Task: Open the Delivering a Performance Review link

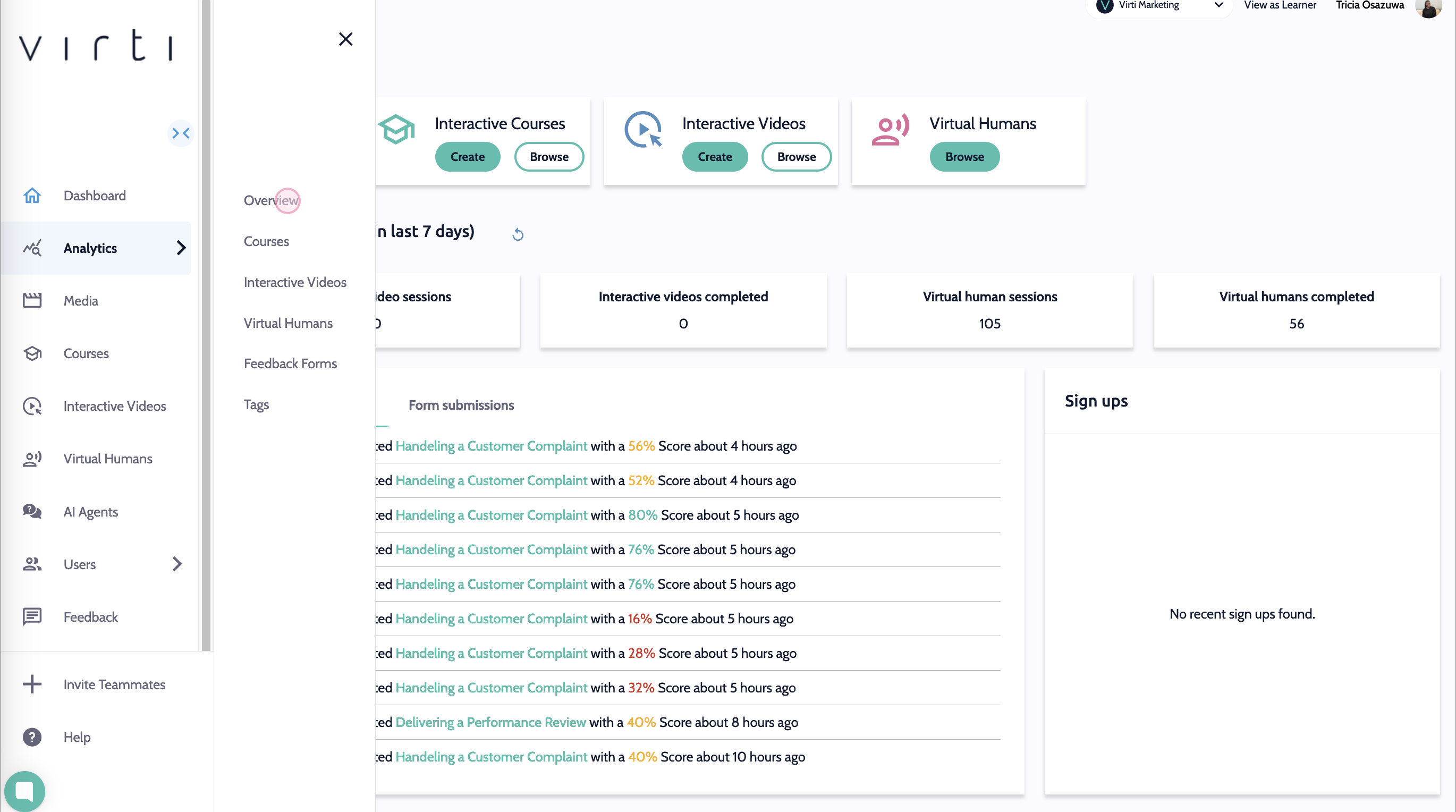Action: click(x=490, y=722)
